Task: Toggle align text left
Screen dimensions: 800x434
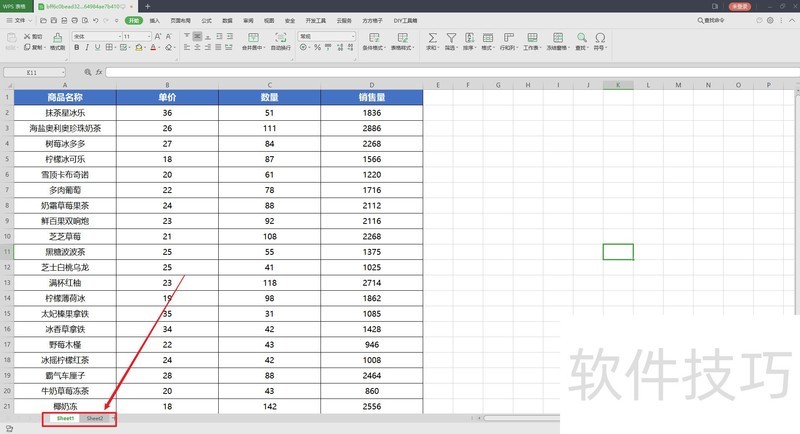Action: (x=187, y=47)
